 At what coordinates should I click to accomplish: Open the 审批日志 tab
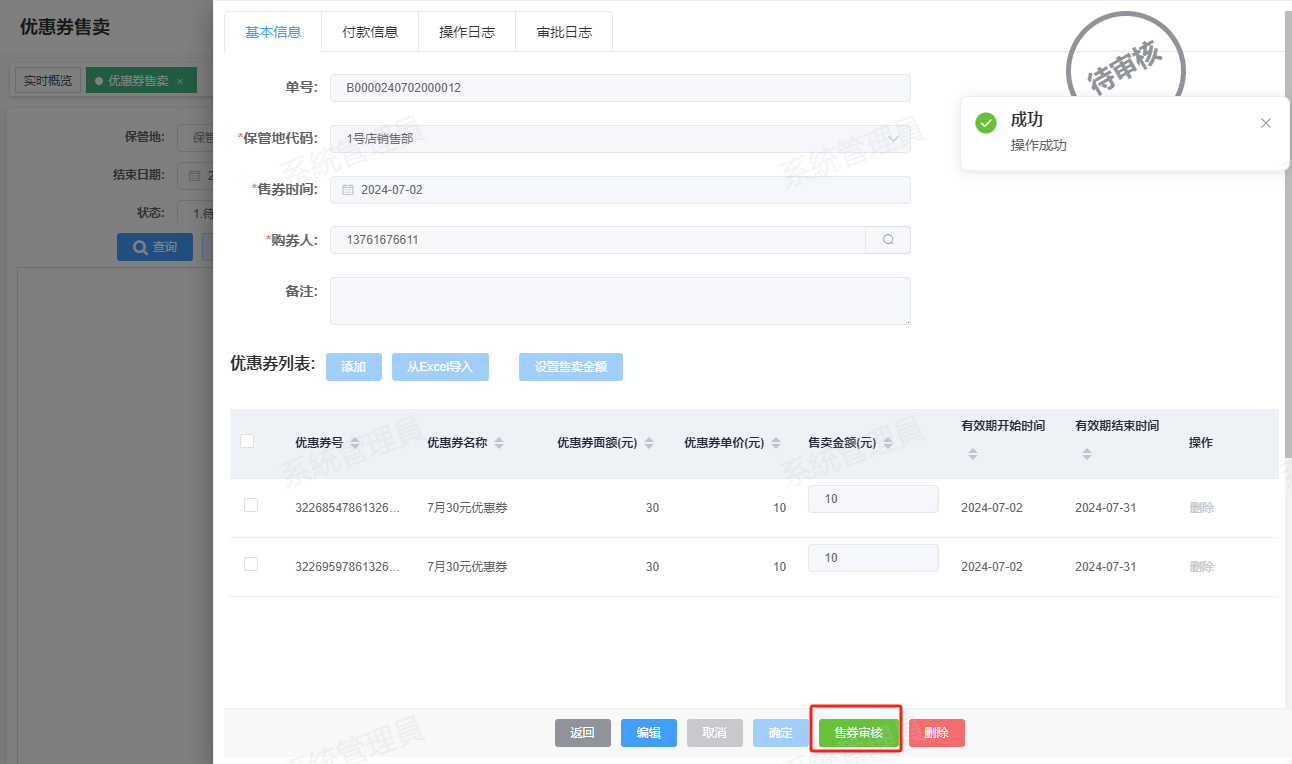click(x=564, y=32)
